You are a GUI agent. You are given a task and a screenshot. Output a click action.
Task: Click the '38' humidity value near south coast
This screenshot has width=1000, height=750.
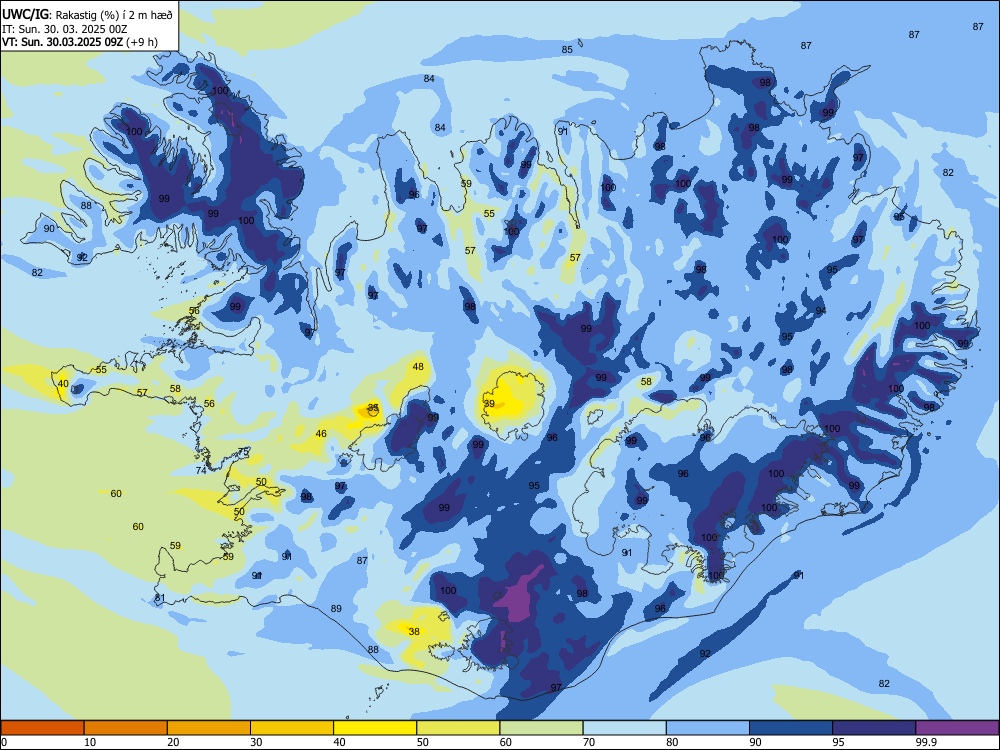(x=414, y=631)
